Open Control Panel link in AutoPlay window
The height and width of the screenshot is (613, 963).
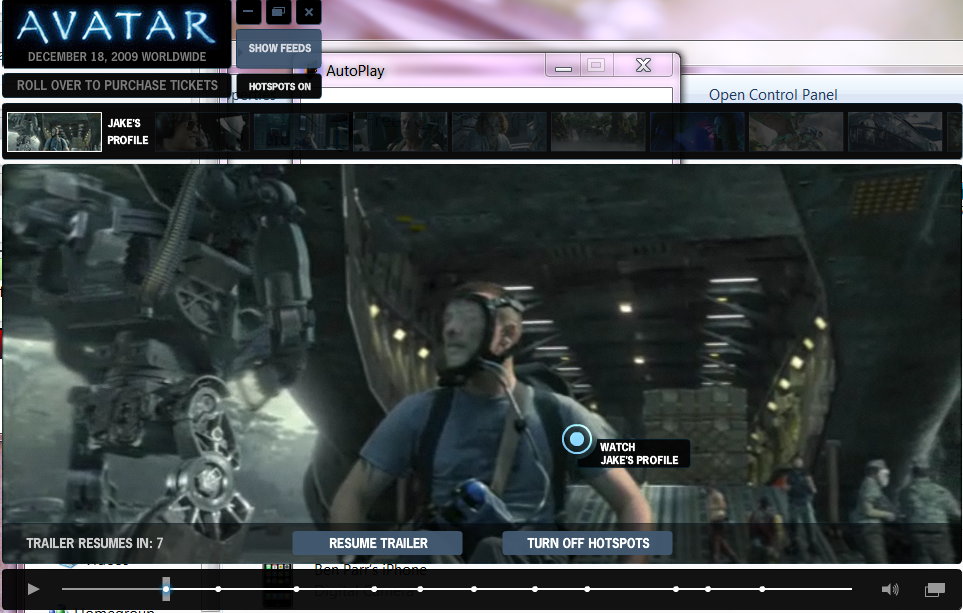tap(773, 95)
